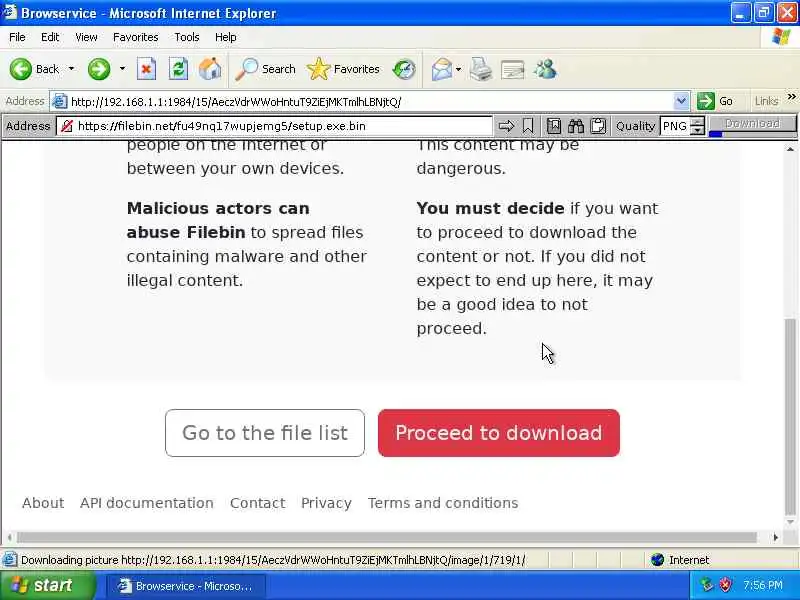Click the Stop page loading icon
Viewport: 800px width, 600px height.
click(146, 69)
